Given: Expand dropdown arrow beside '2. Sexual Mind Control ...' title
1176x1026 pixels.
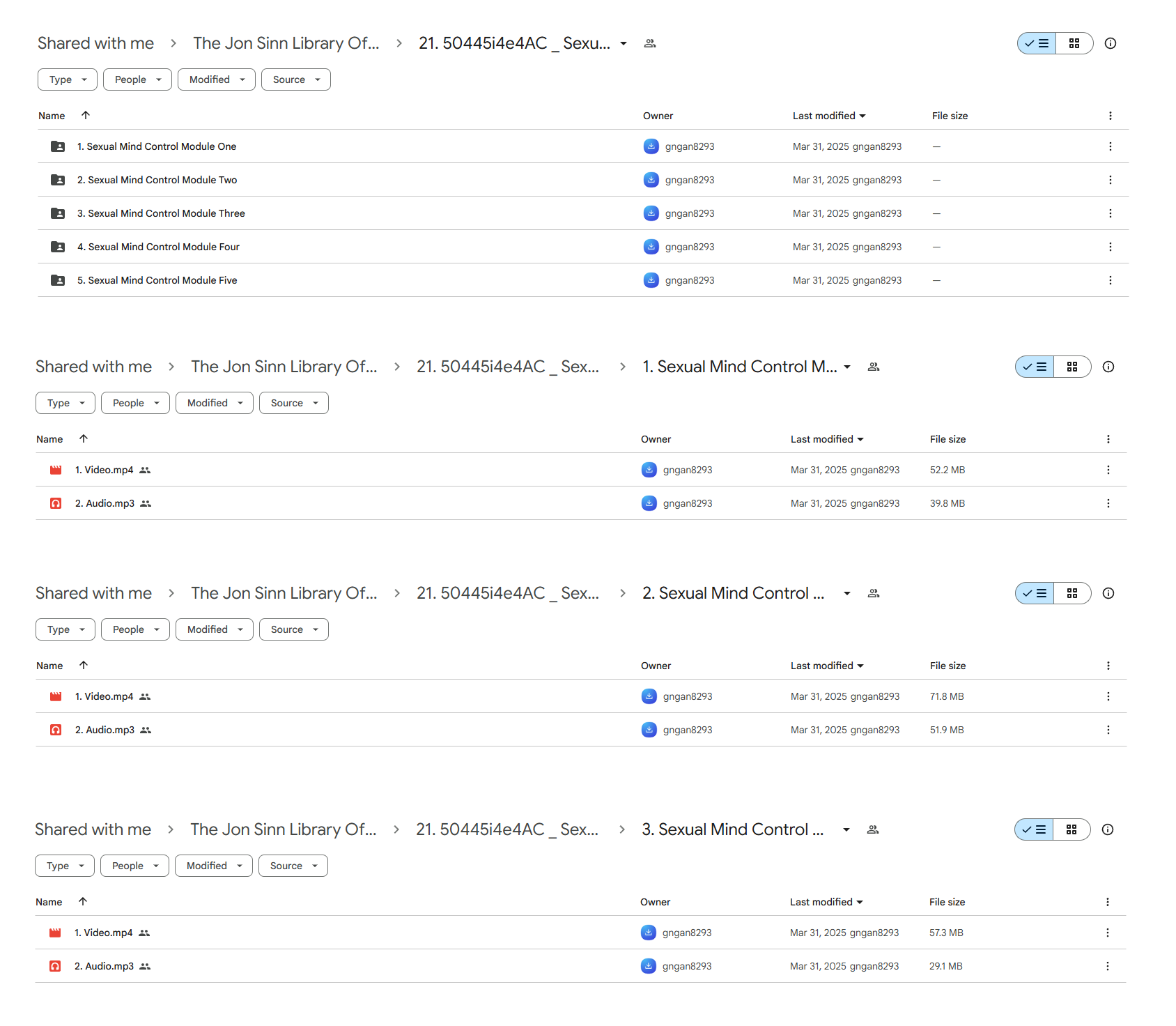Looking at the screenshot, I should click(x=847, y=593).
